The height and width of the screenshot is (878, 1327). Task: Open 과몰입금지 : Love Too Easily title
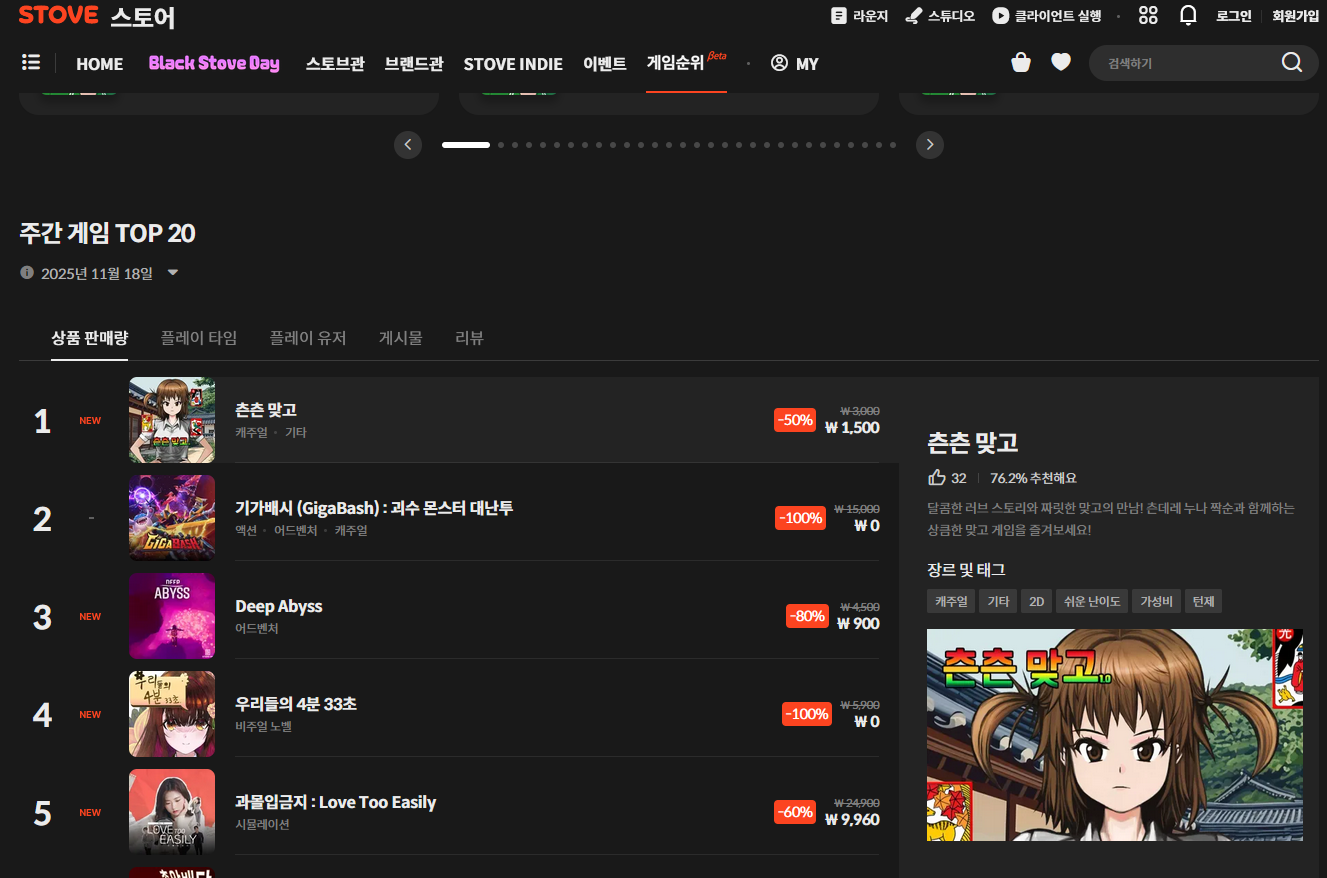[x=336, y=802]
